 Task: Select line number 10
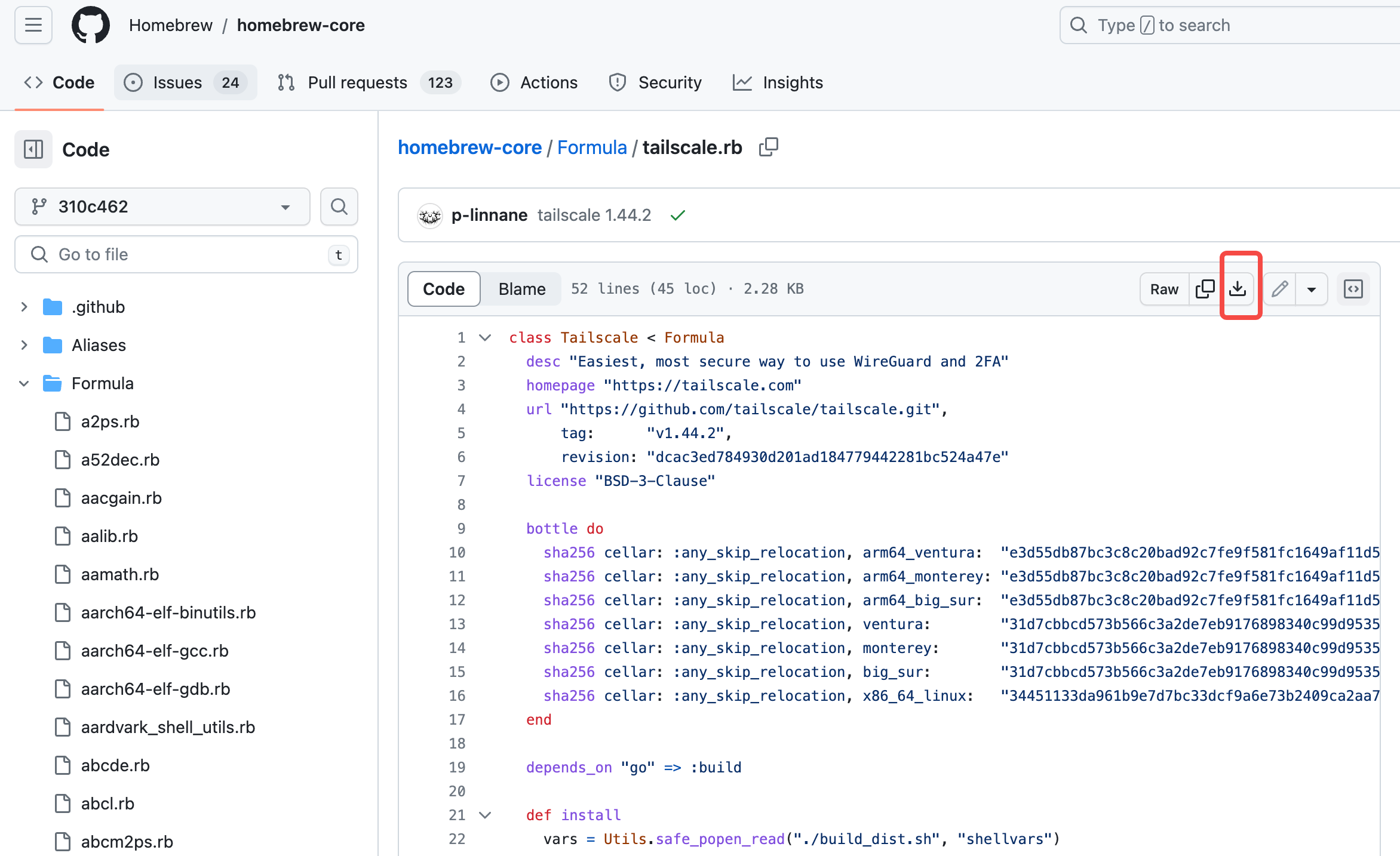[457, 552]
